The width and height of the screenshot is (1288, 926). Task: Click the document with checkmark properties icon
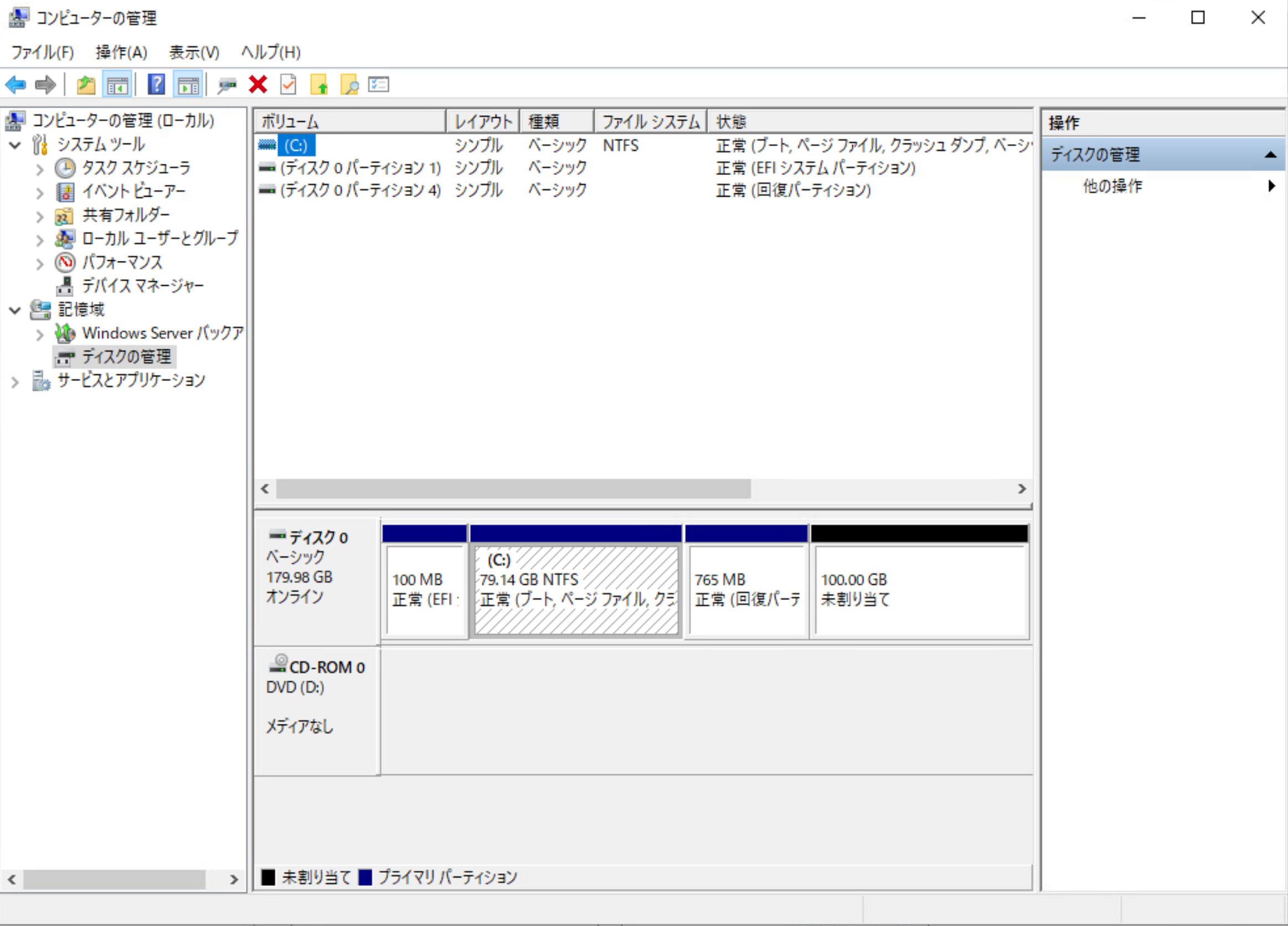[x=288, y=85]
